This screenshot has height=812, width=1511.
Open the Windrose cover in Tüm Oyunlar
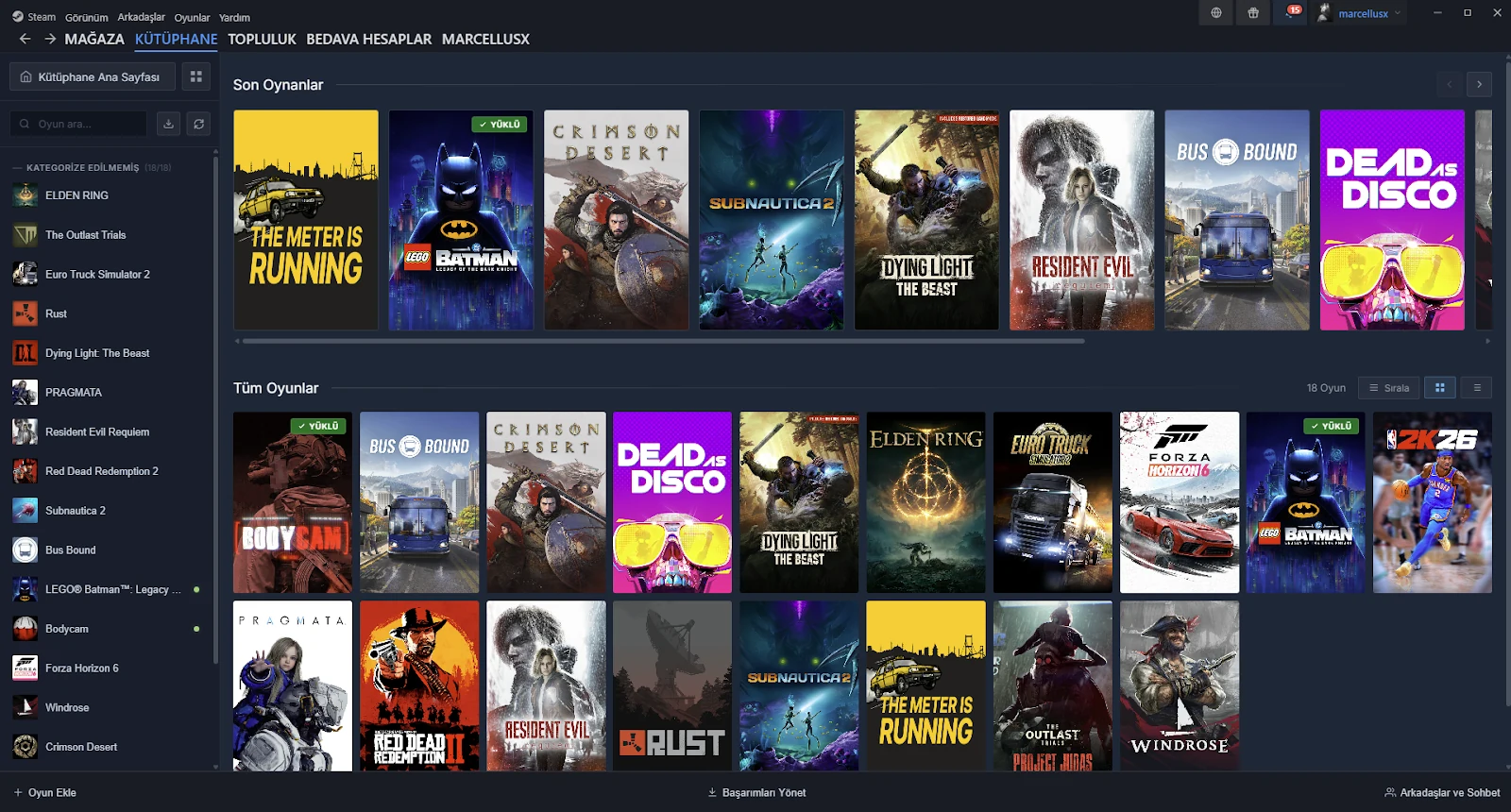click(x=1180, y=686)
